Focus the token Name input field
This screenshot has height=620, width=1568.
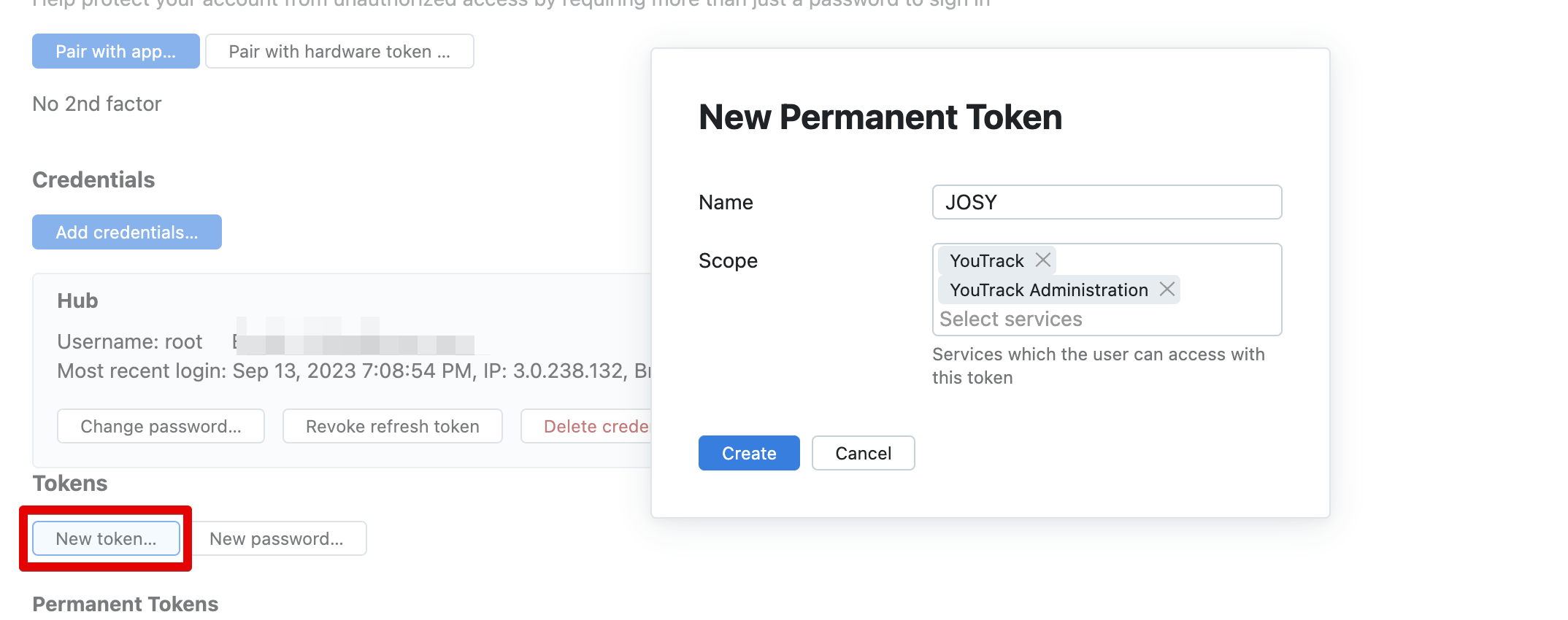[1107, 202]
